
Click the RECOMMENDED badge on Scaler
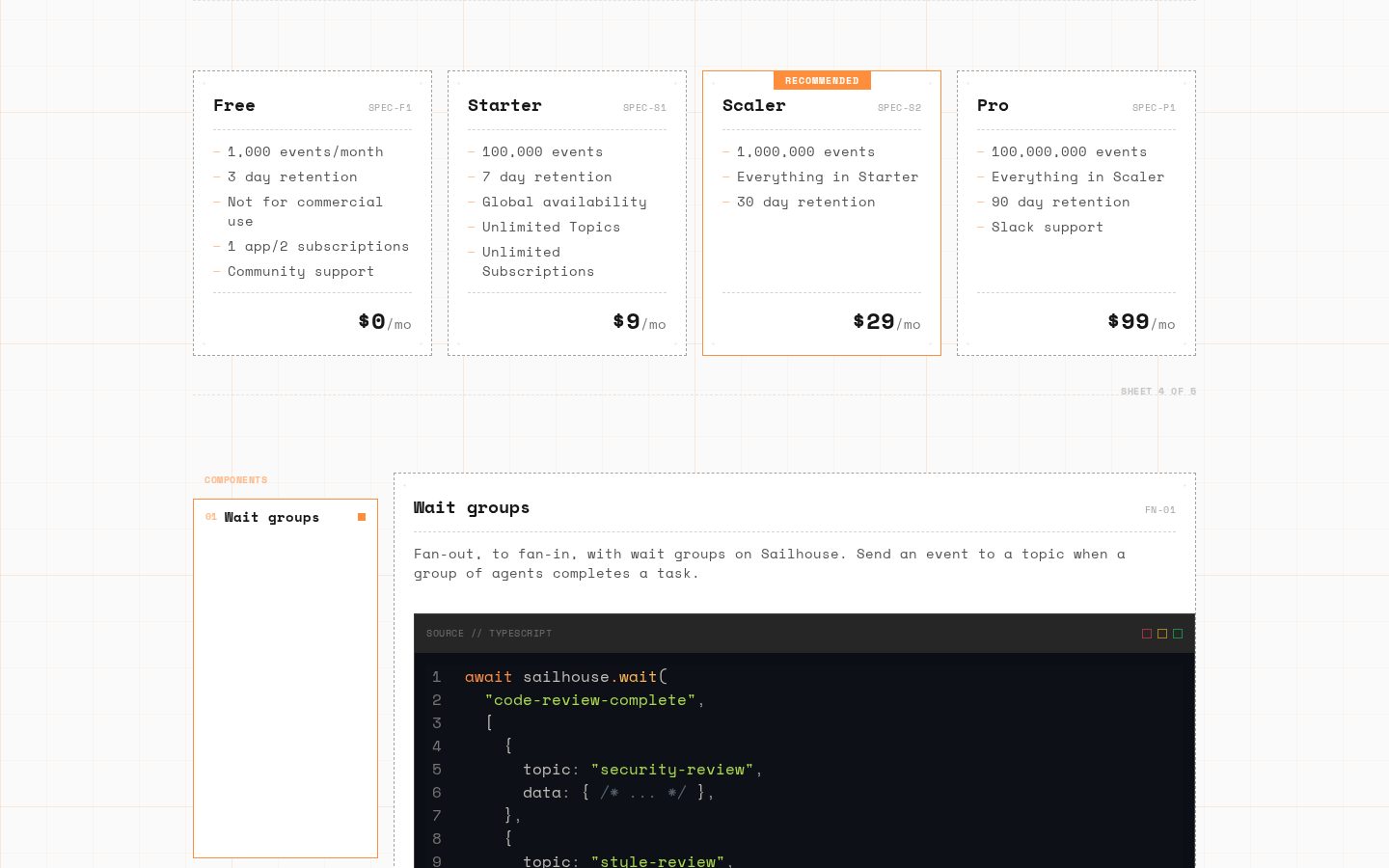click(822, 81)
